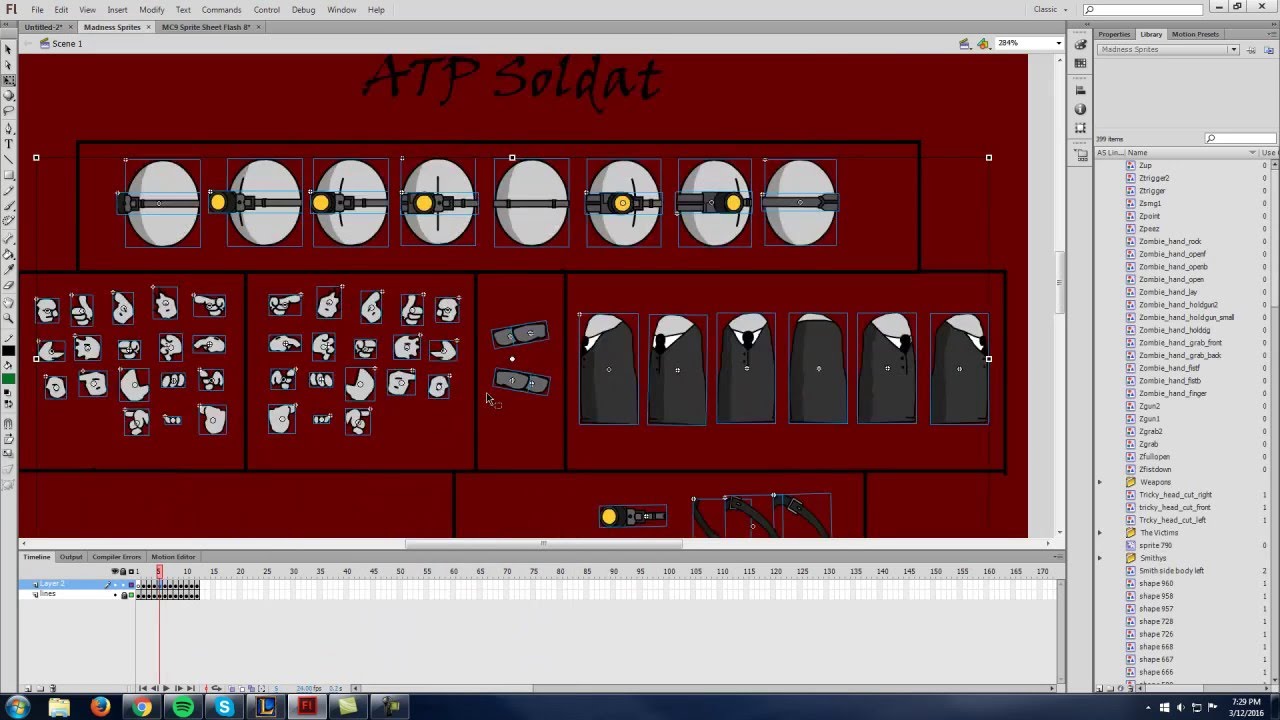Click the Edit Symbols icon above stage
The image size is (1280, 720).
click(984, 43)
